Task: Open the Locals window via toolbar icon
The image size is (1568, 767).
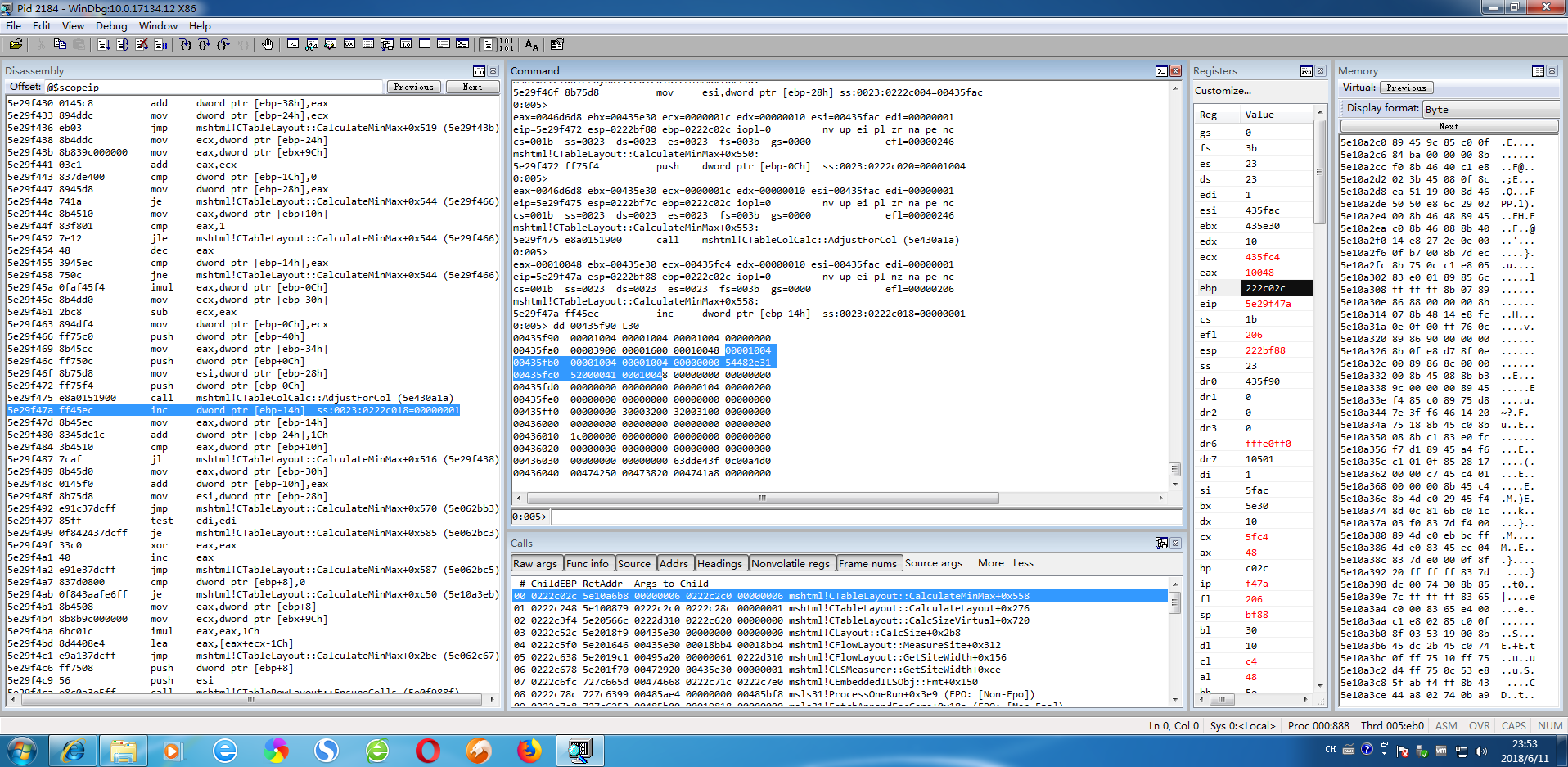Action: pyautogui.click(x=331, y=44)
